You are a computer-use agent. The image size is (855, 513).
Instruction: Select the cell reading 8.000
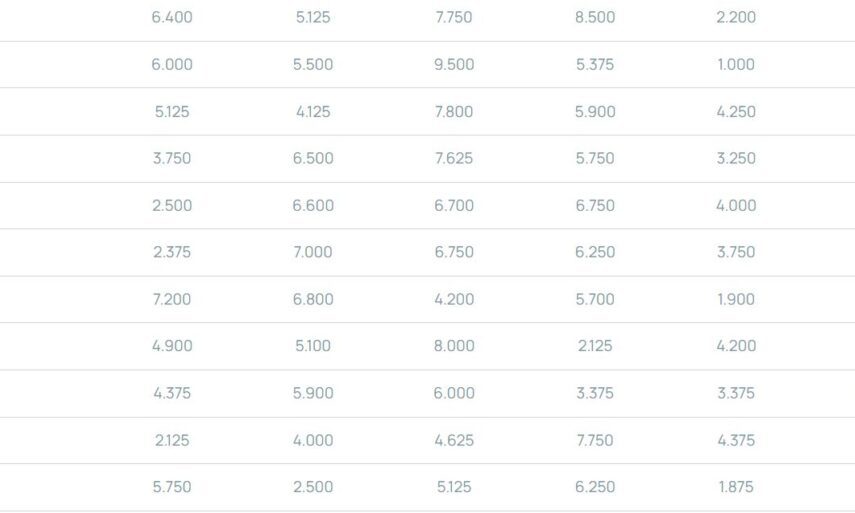(x=454, y=346)
